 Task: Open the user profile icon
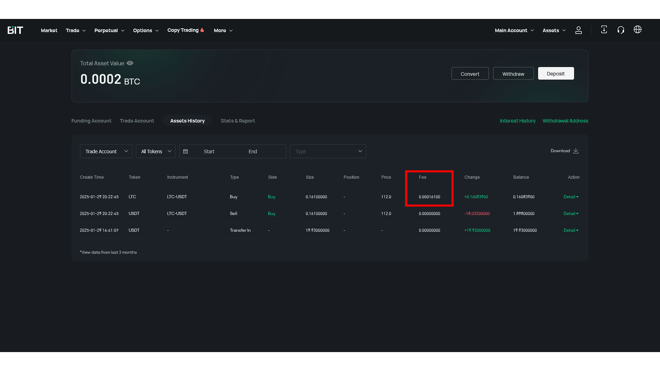click(578, 30)
